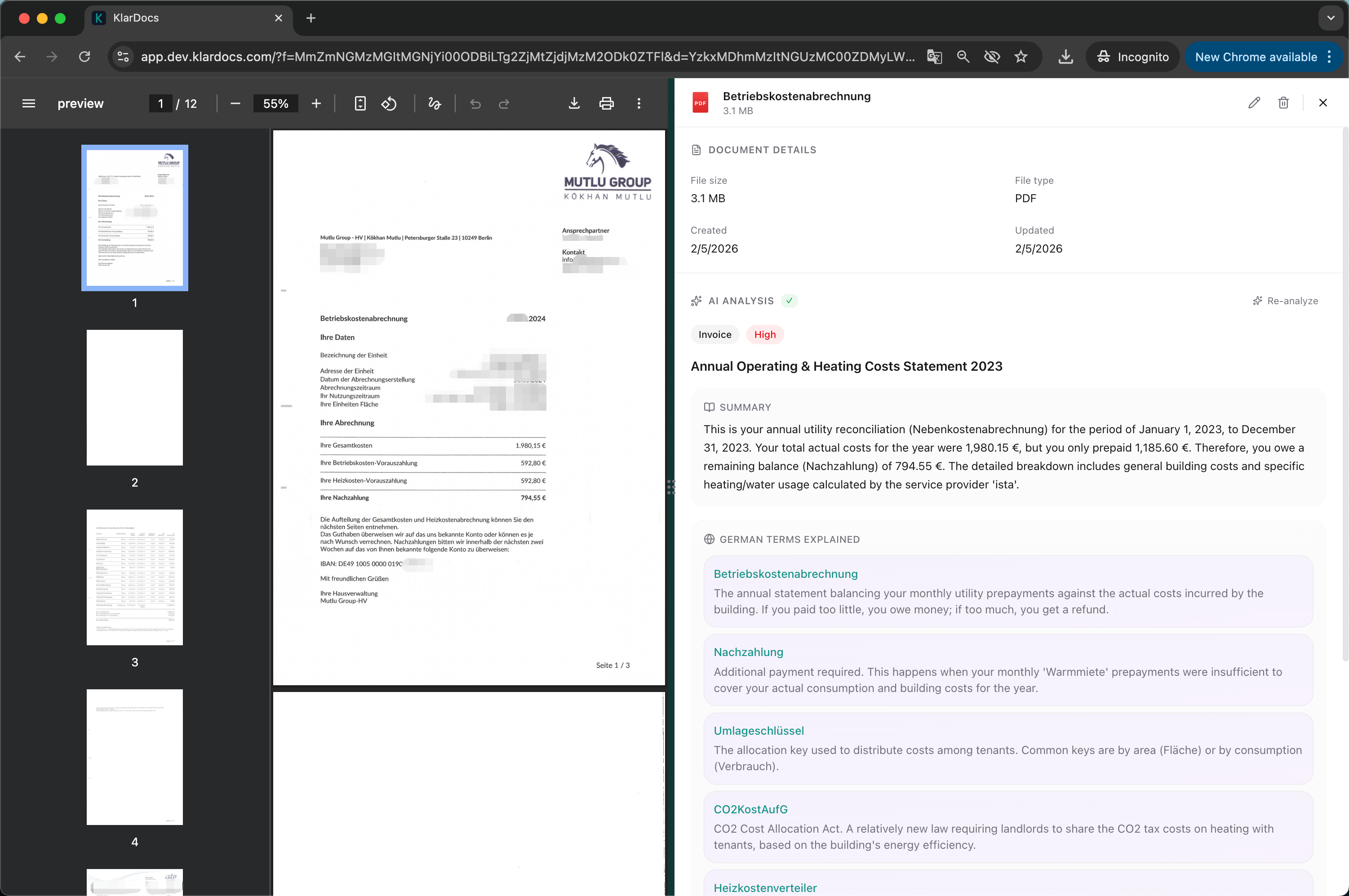Click the zoom in plus button
The height and width of the screenshot is (896, 1349).
click(316, 103)
